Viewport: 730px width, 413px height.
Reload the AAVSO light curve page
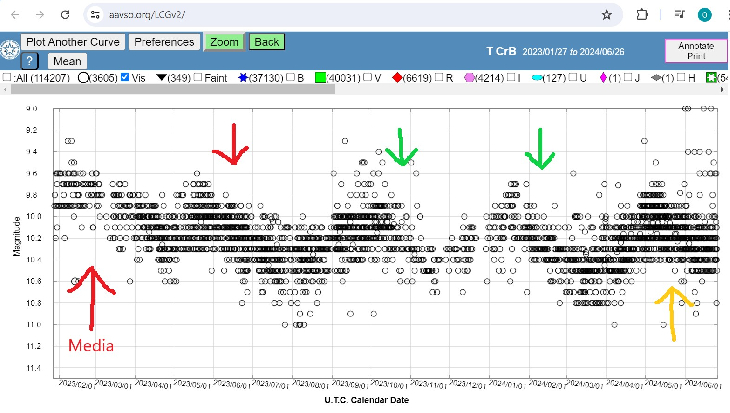click(65, 15)
